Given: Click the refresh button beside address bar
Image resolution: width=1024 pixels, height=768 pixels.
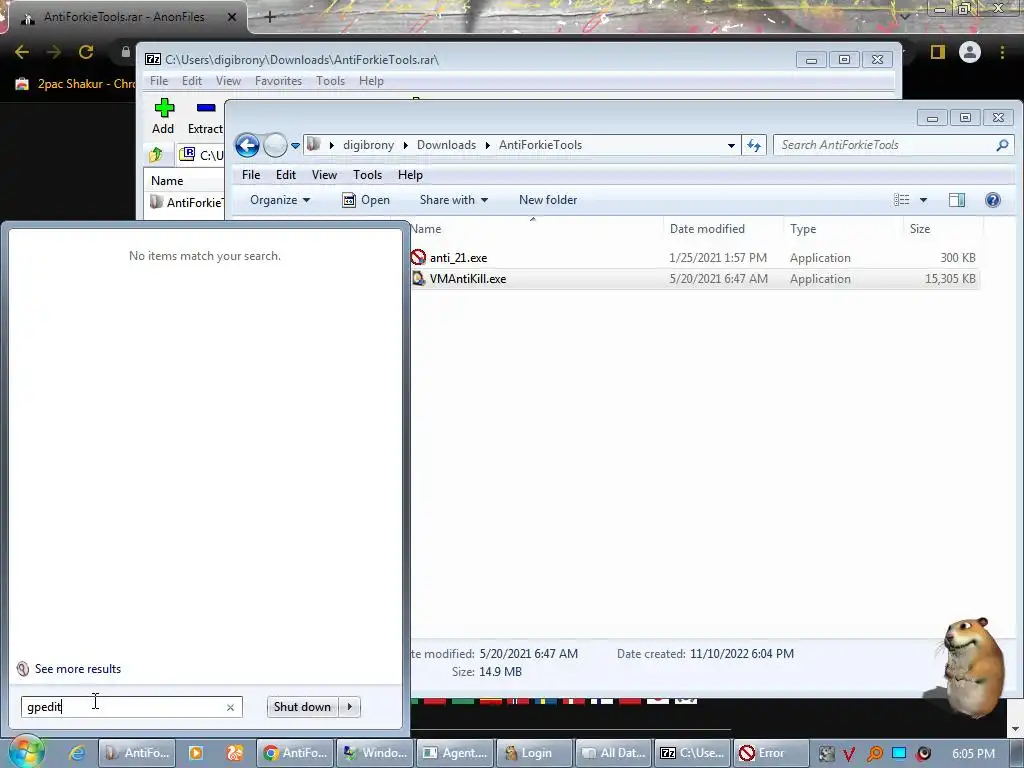Looking at the screenshot, I should [x=754, y=145].
